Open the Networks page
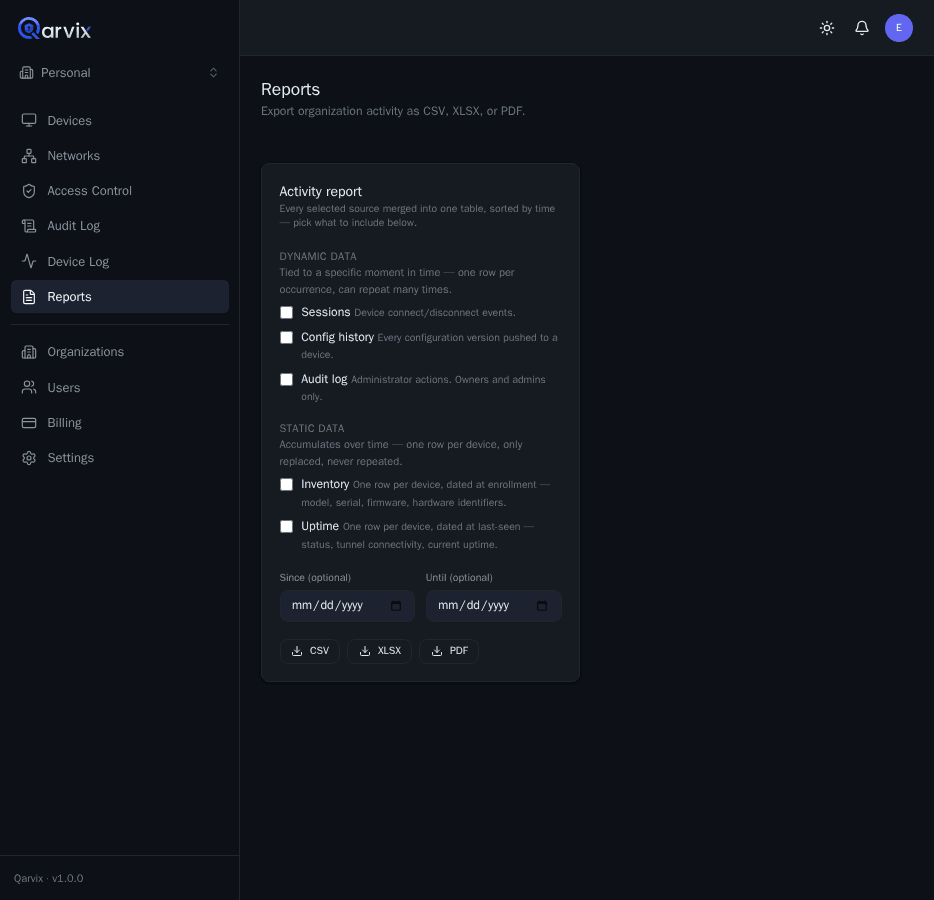 click(x=120, y=156)
